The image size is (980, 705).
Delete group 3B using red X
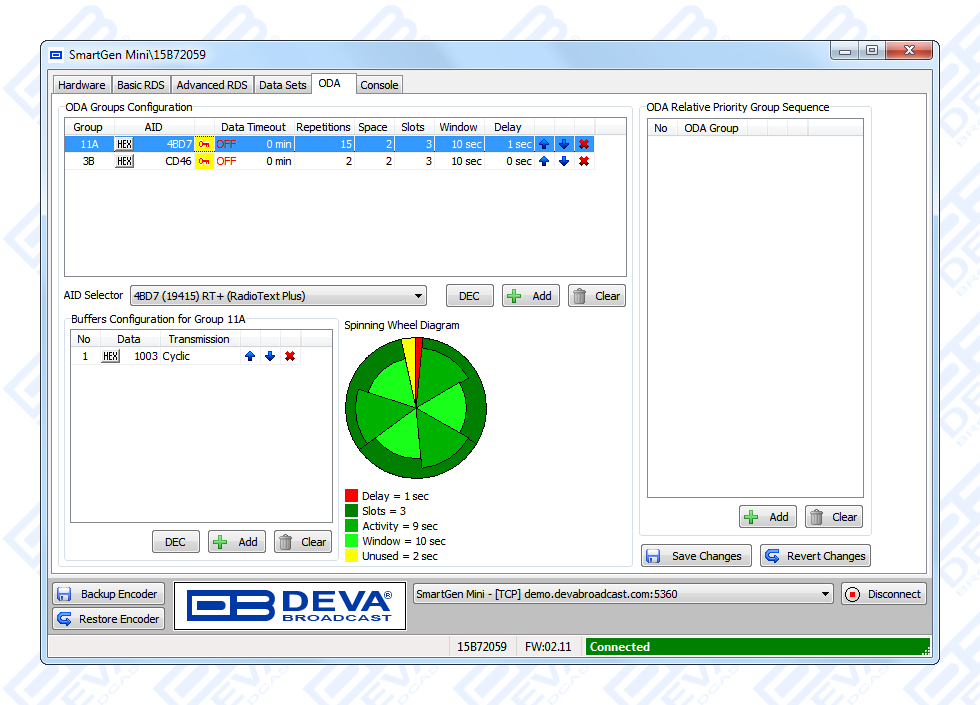[x=584, y=161]
